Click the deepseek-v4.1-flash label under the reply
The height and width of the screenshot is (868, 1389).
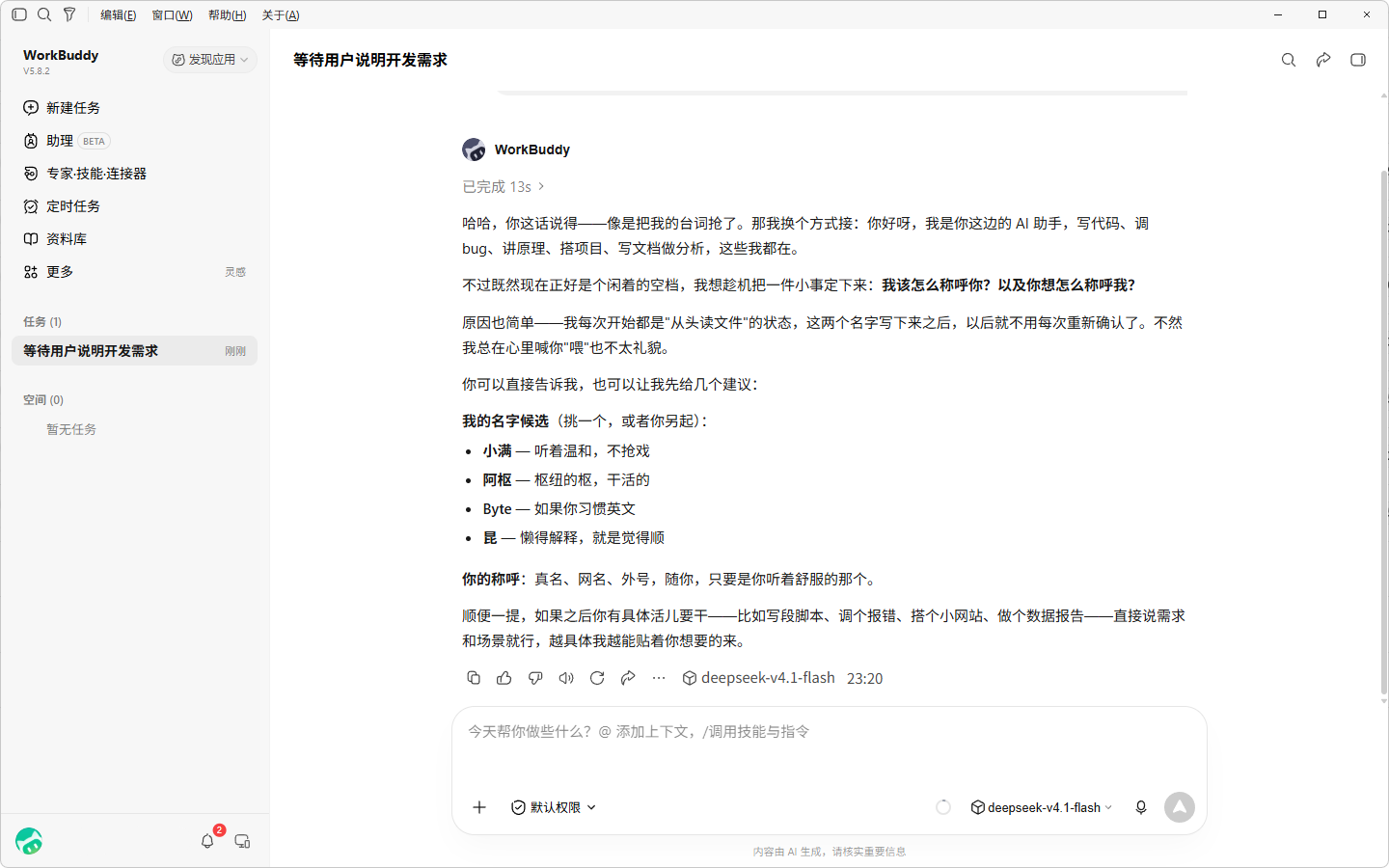(759, 678)
